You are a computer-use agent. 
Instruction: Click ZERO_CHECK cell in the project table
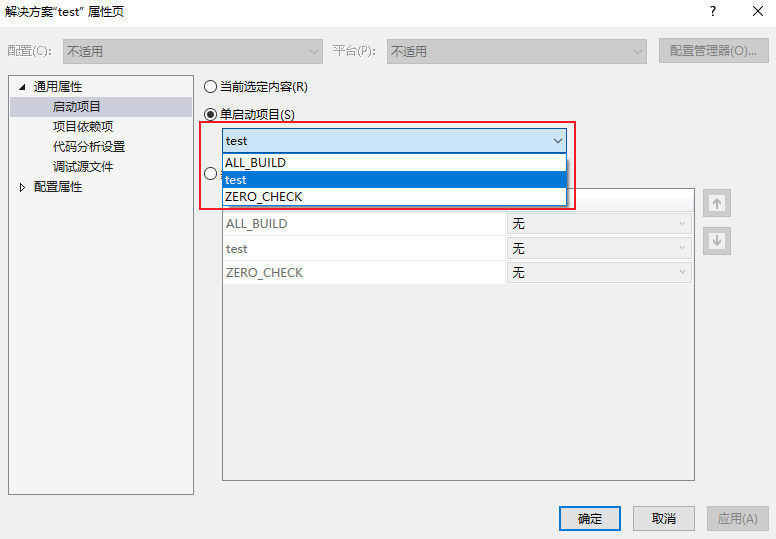[364, 273]
